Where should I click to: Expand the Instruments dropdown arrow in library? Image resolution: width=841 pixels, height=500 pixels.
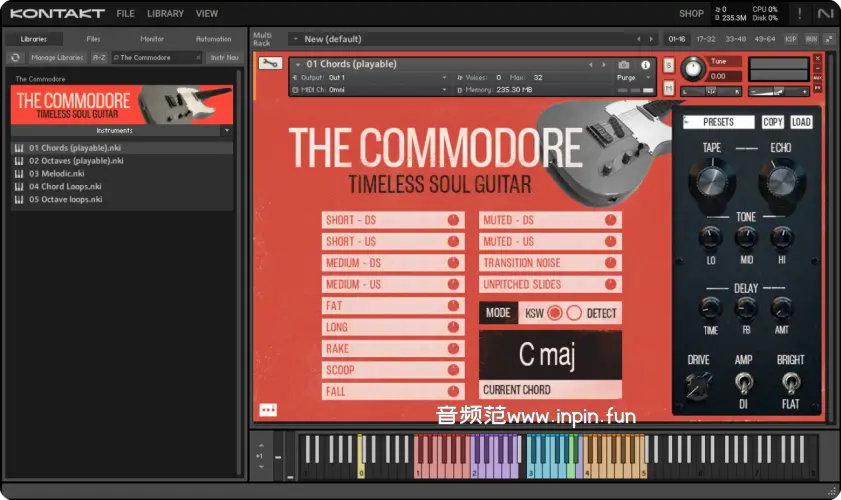[x=227, y=130]
